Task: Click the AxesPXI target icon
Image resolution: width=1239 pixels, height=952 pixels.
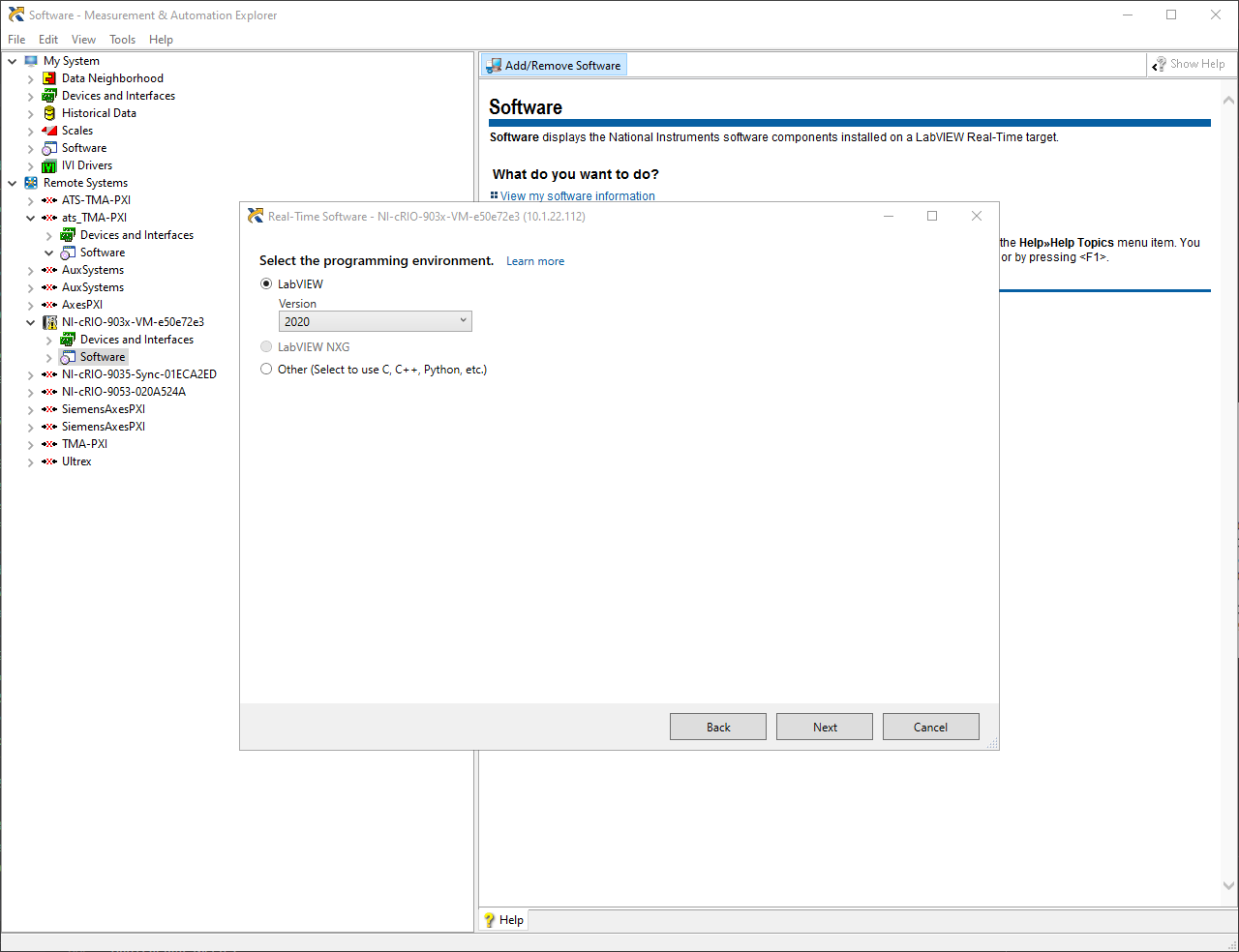Action: (x=49, y=305)
